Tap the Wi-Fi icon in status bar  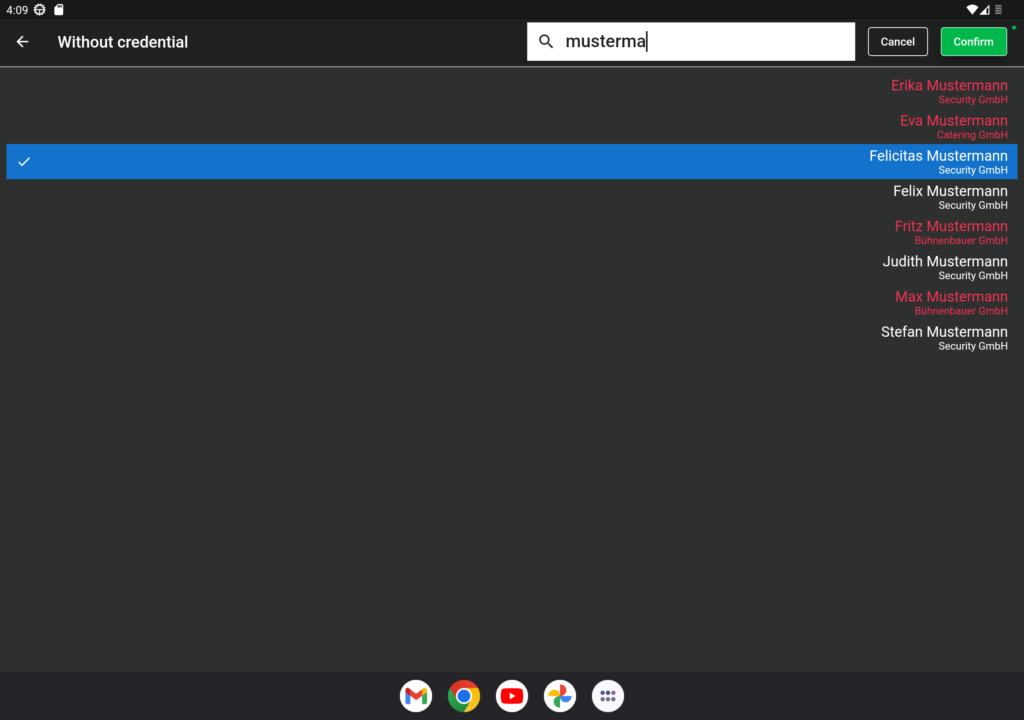point(972,10)
